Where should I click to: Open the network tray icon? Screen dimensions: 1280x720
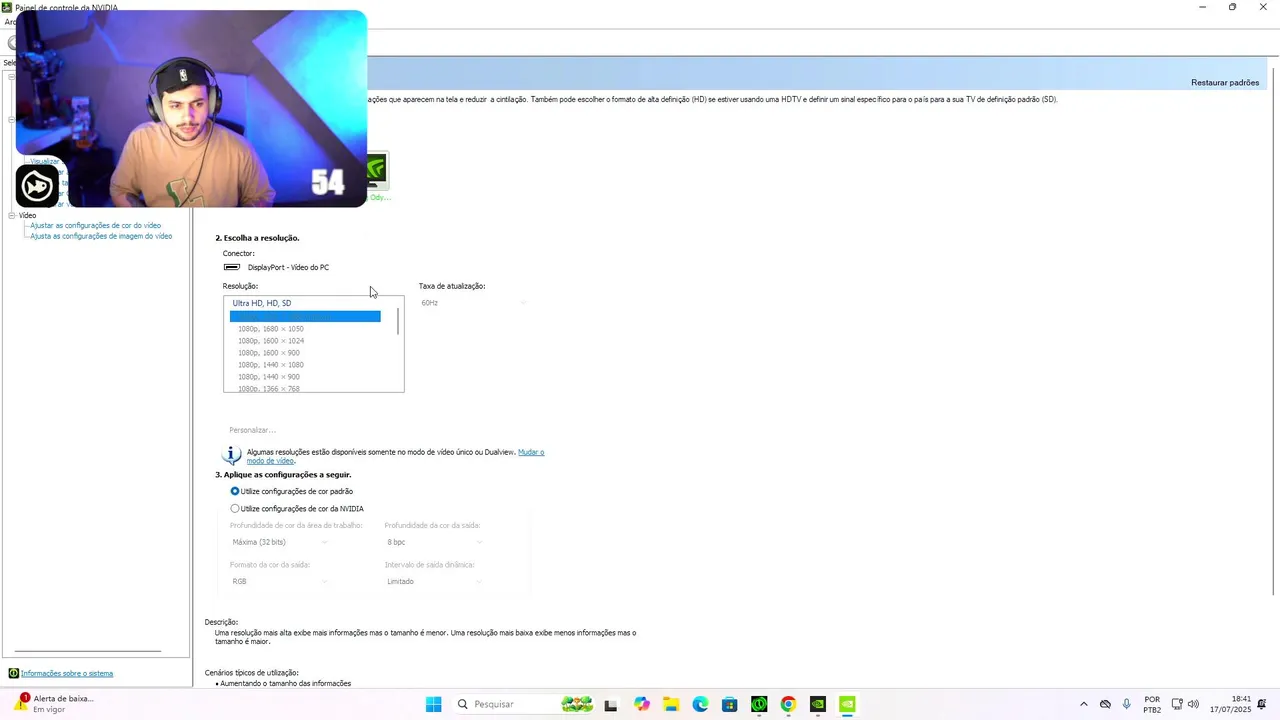tap(1177, 704)
